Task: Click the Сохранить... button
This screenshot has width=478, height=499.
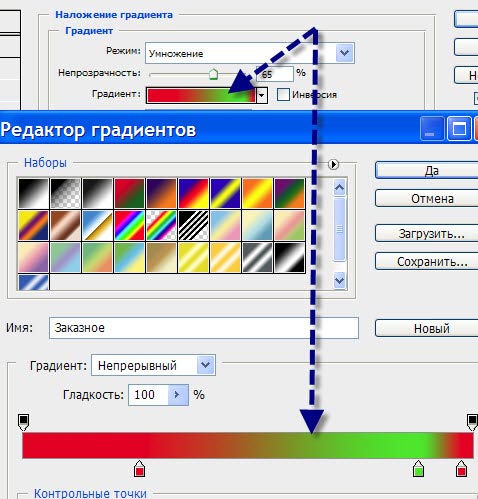Action: coord(426,262)
